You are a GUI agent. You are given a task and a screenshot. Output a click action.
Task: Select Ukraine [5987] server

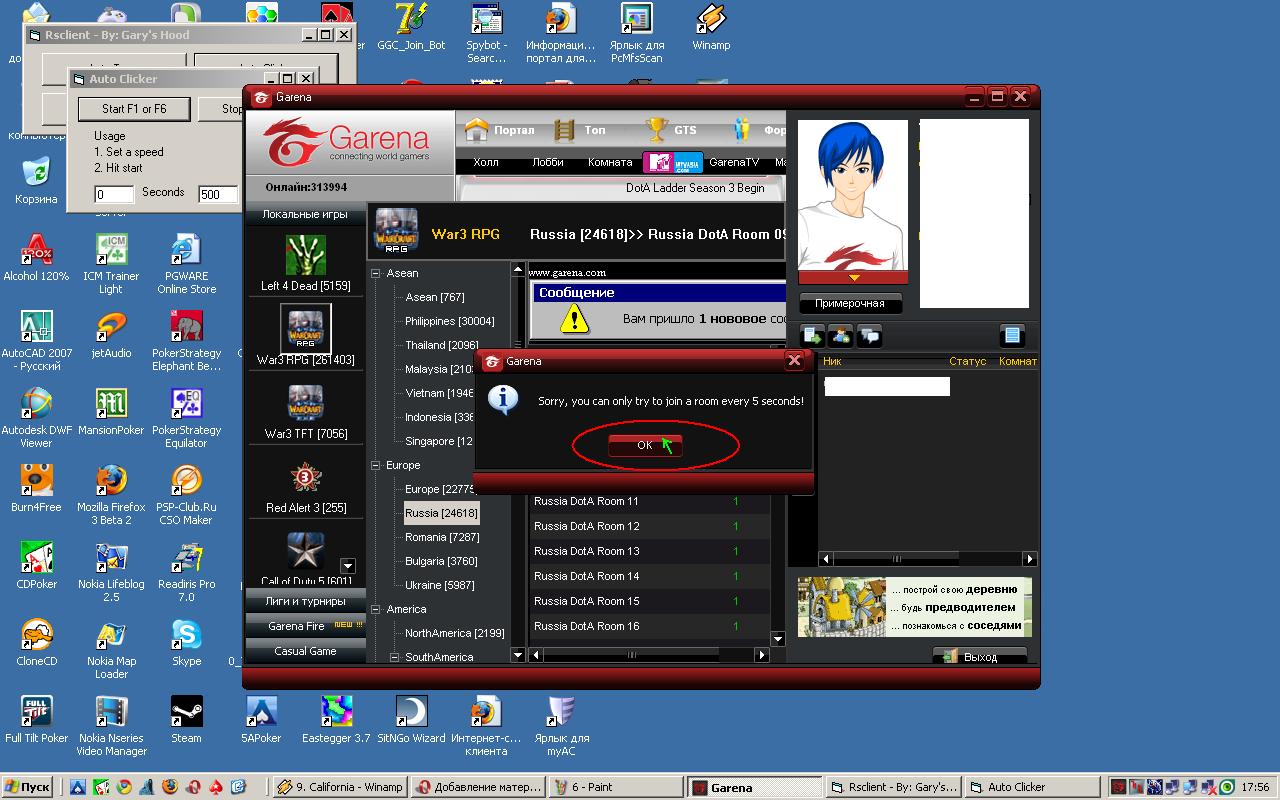click(x=439, y=585)
